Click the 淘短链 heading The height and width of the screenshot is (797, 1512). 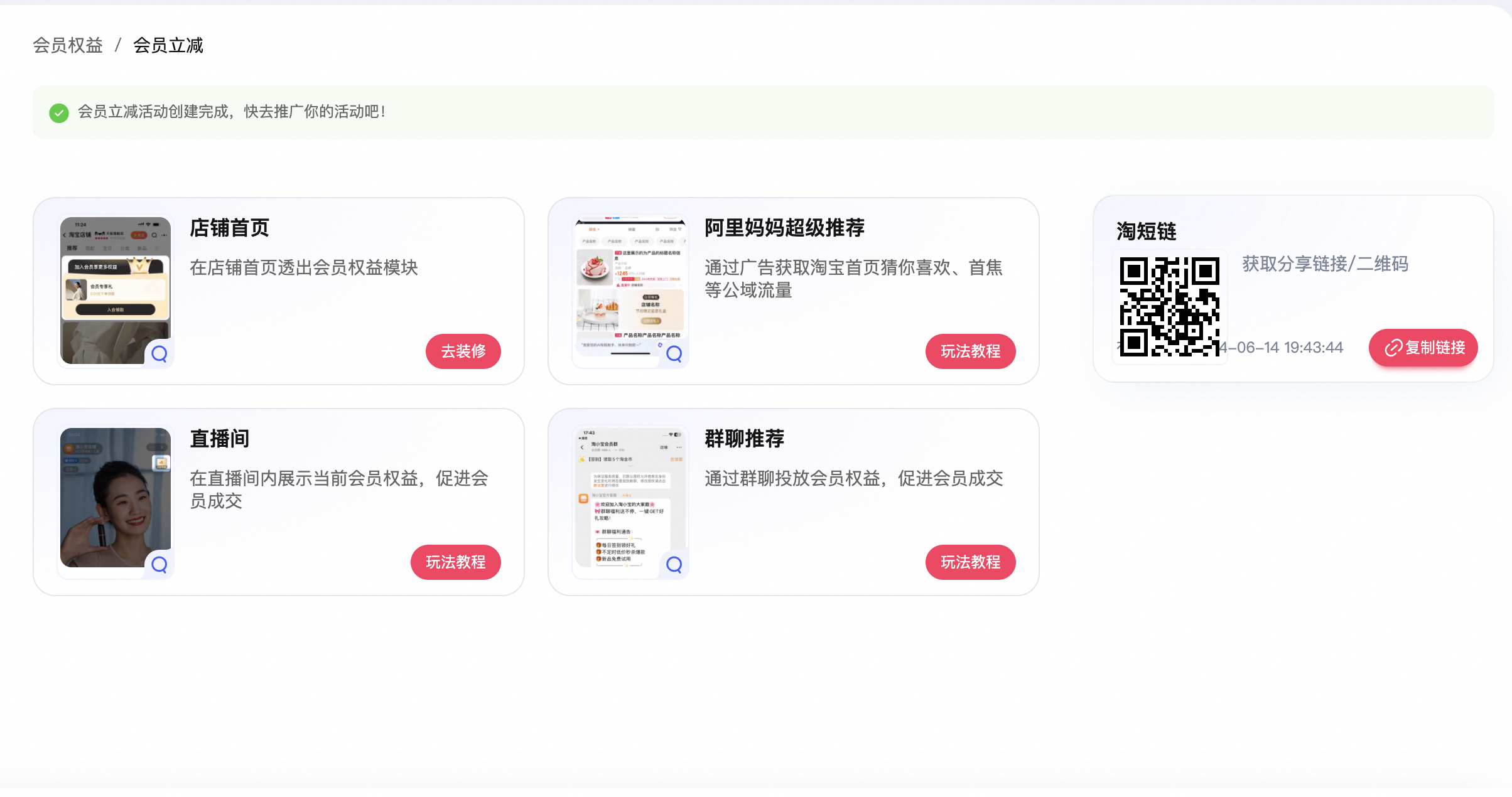click(1147, 231)
